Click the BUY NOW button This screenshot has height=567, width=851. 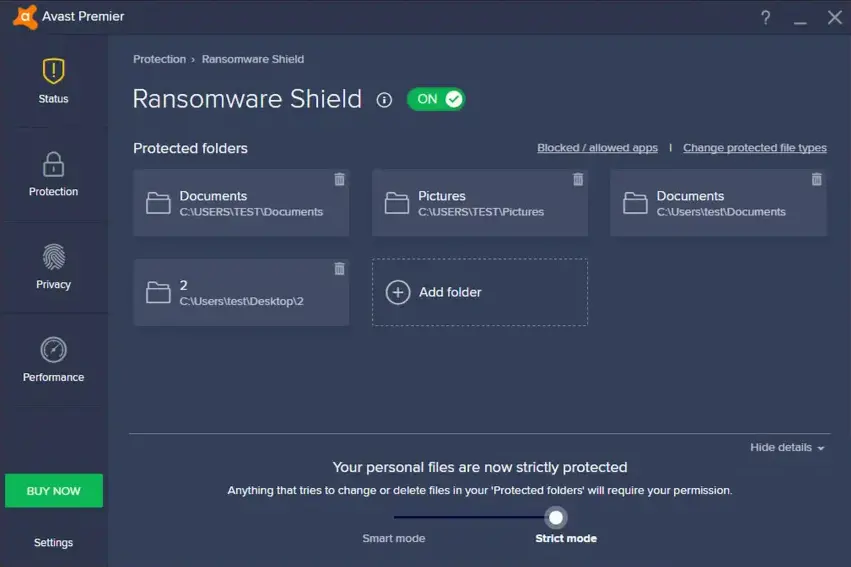coord(54,491)
